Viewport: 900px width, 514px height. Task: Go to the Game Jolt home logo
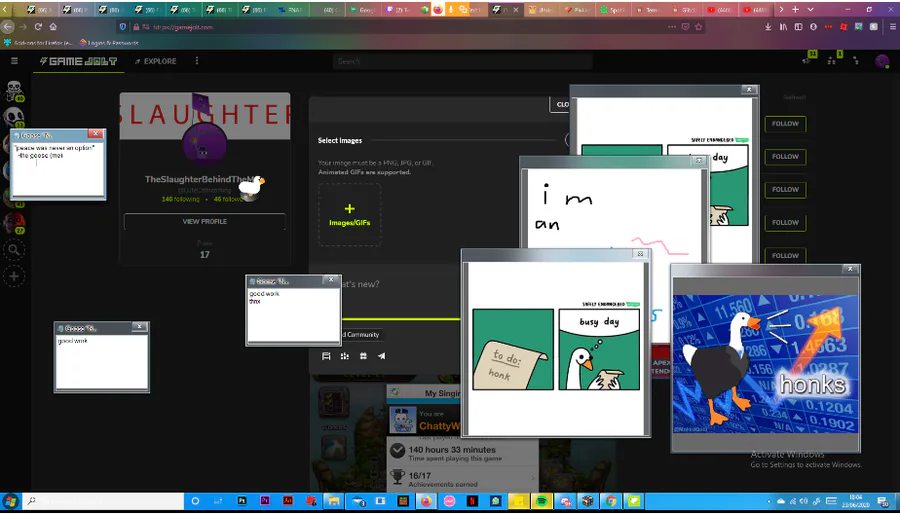click(x=78, y=61)
